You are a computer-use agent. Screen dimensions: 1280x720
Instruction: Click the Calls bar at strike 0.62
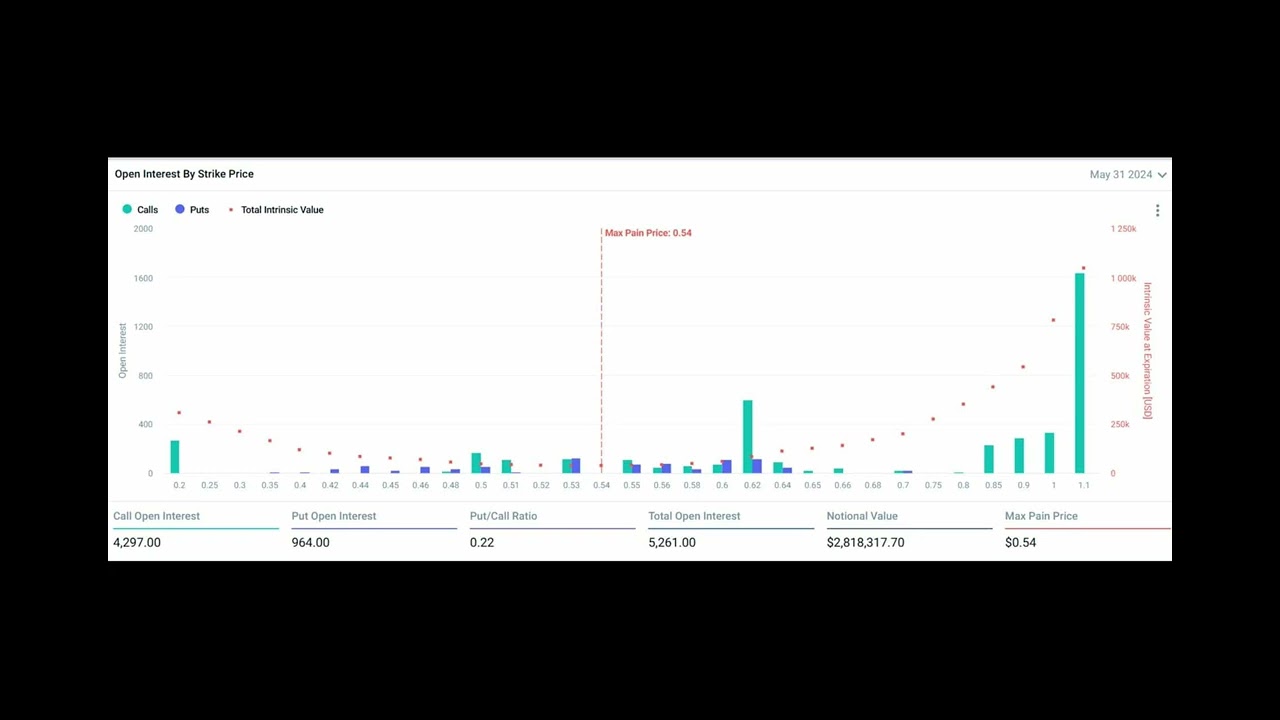coord(748,437)
